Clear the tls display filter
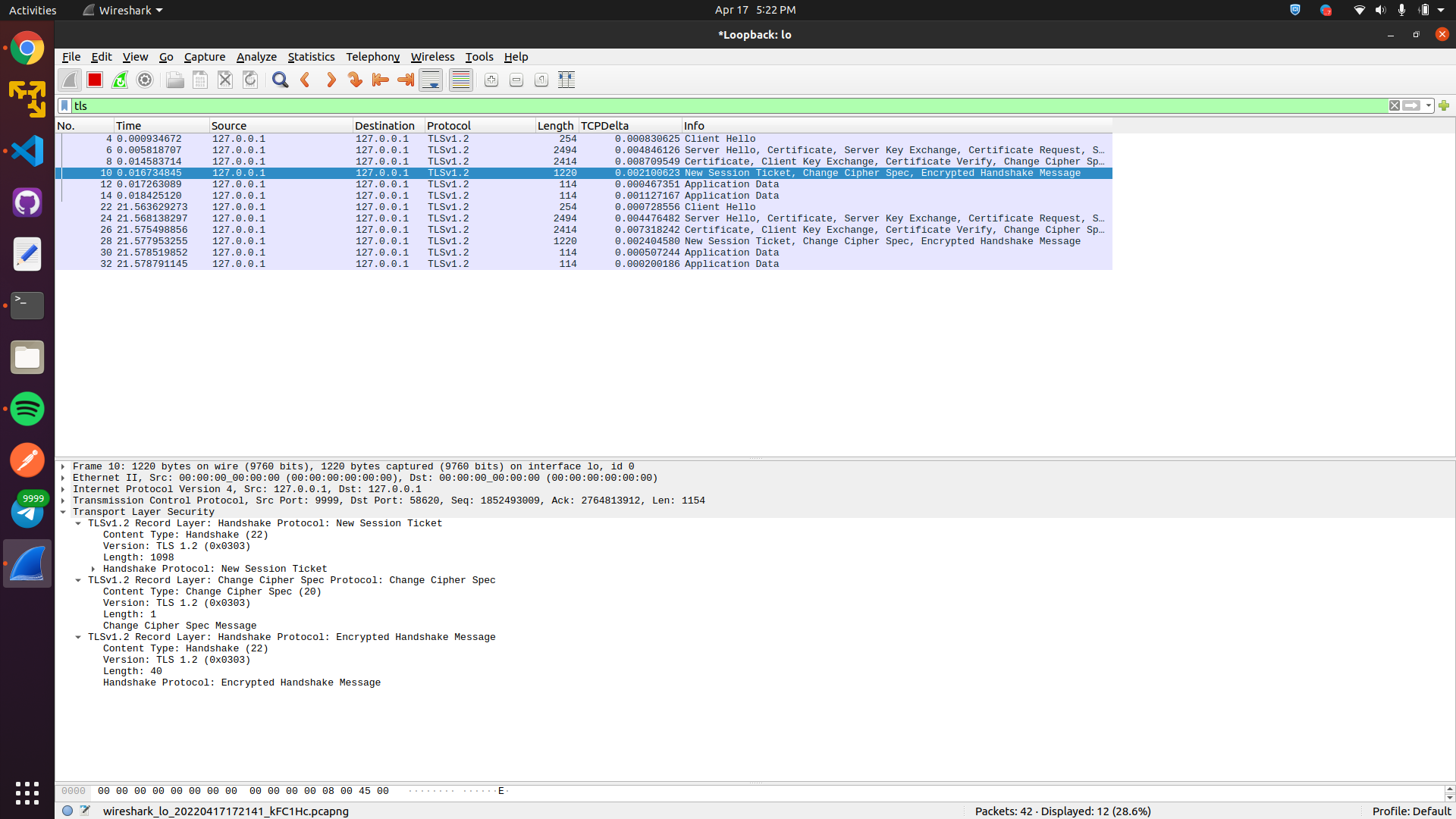The image size is (1456, 819). [x=1395, y=105]
